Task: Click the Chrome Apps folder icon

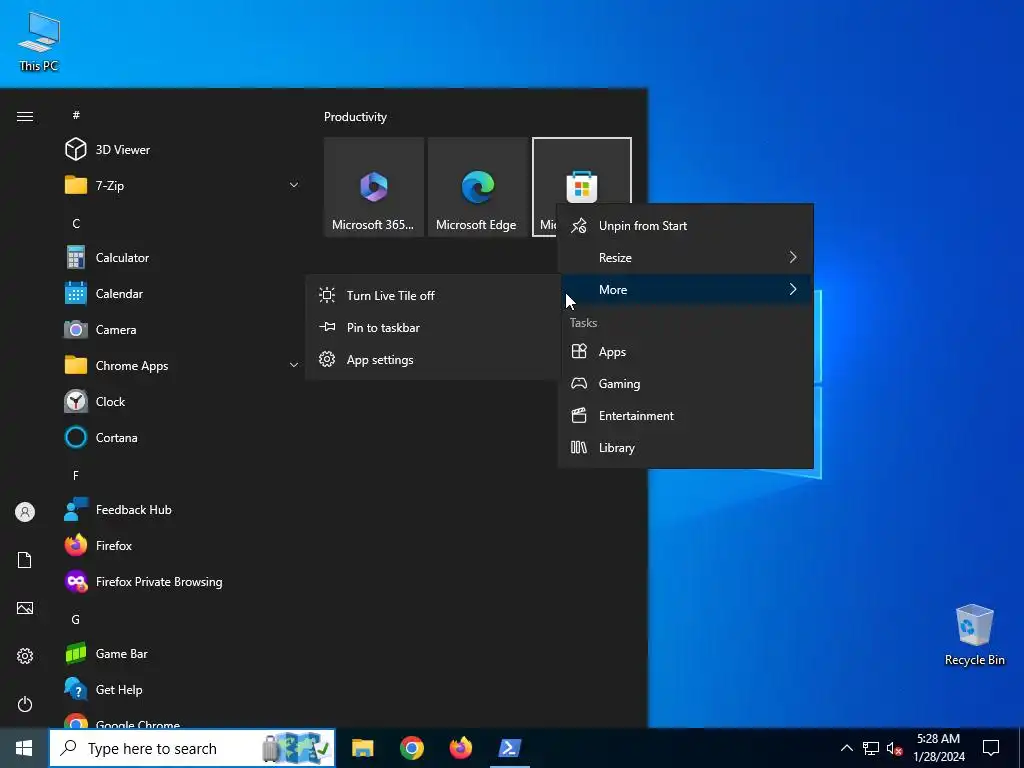Action: pos(76,365)
